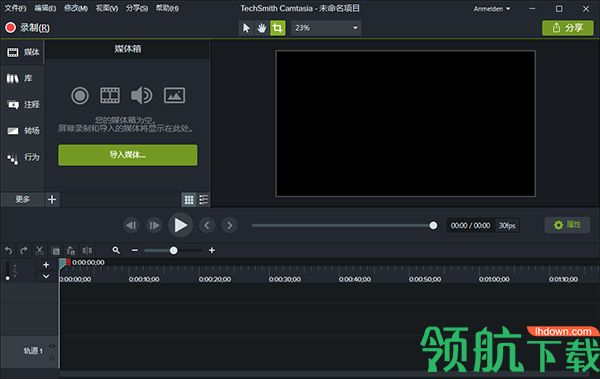Click the green 导入媒体 import button
This screenshot has width=600, height=379.
(128, 155)
